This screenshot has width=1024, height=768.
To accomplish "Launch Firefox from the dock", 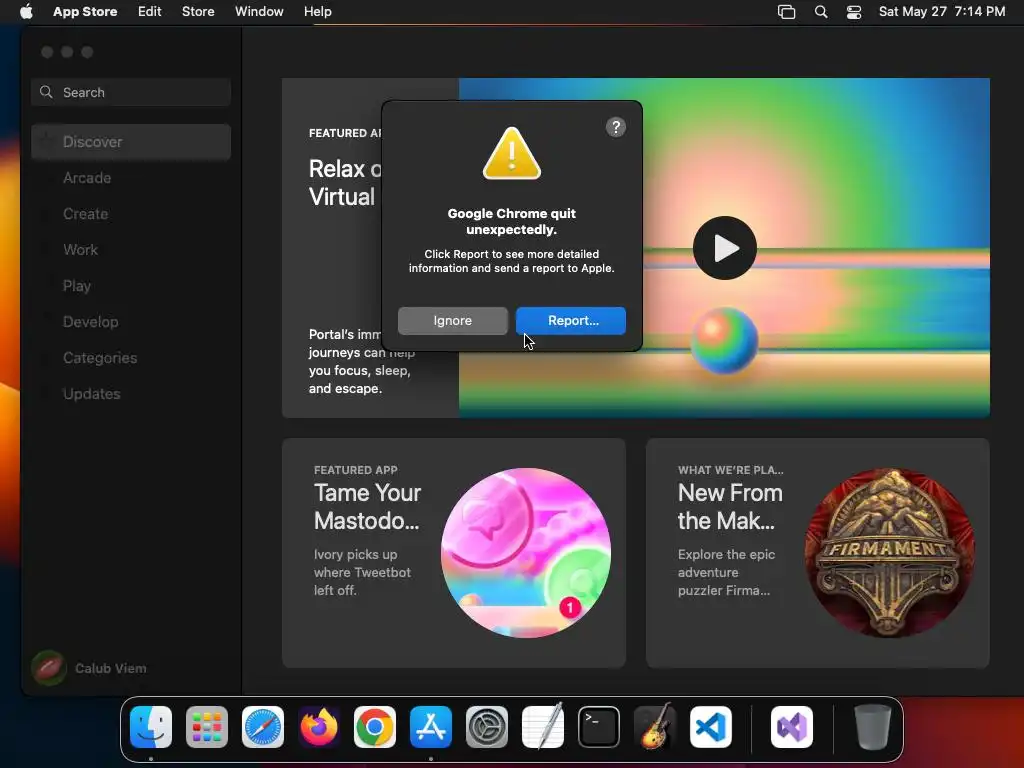I will [x=319, y=727].
